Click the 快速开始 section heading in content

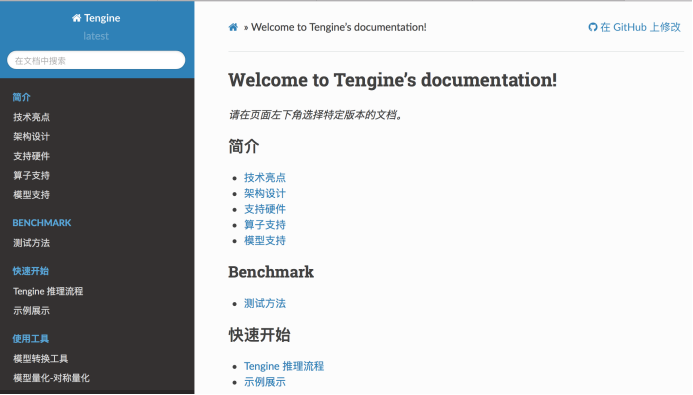coord(259,335)
